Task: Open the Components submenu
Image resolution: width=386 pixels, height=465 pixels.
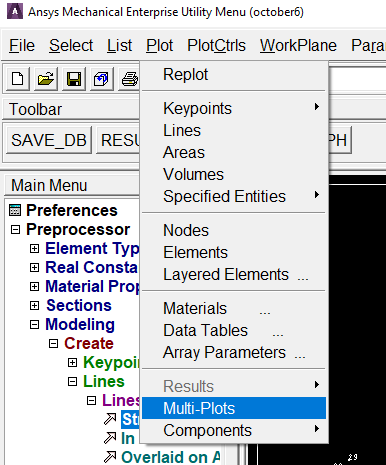Action: point(233,430)
